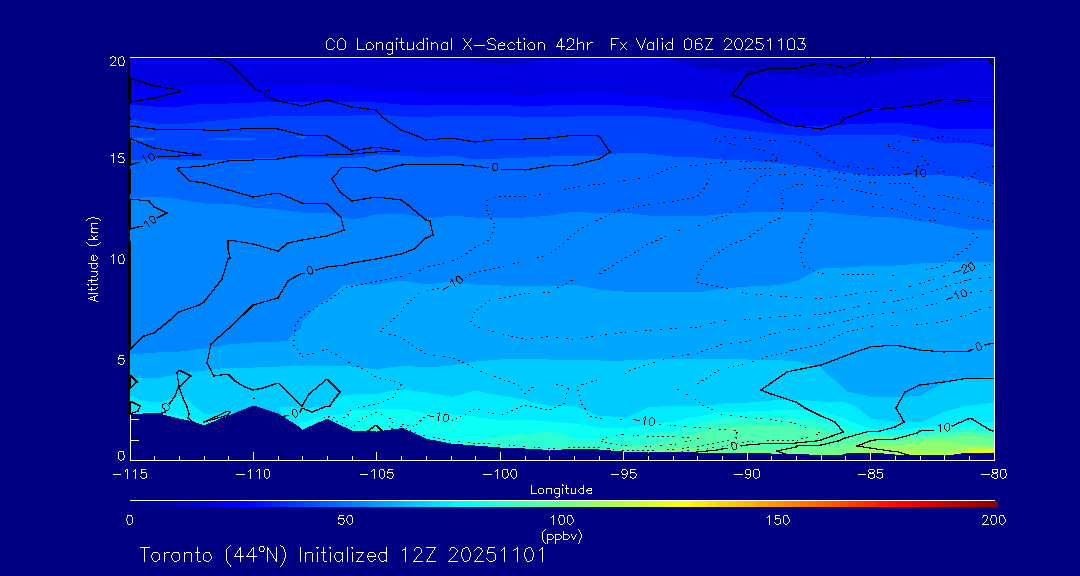Click the 15 km altitude tick label
The width and height of the screenshot is (1080, 576).
(x=115, y=160)
